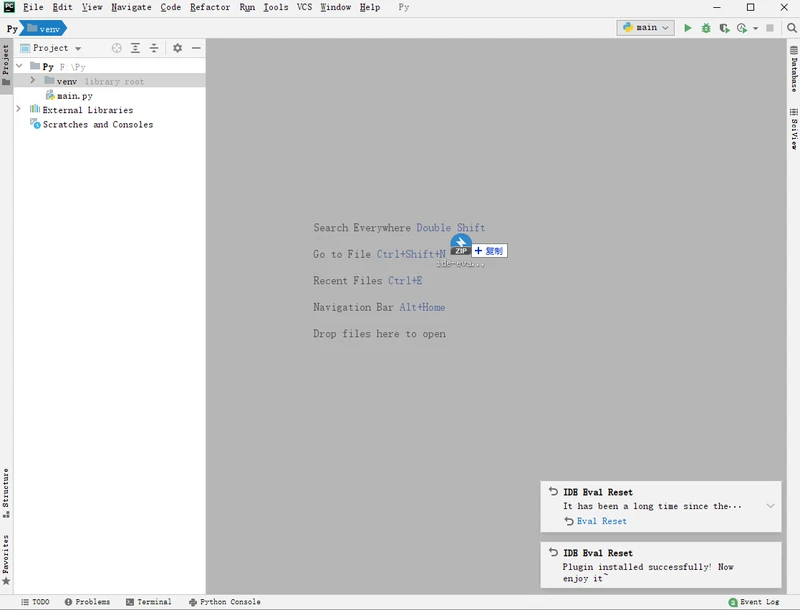This screenshot has width=800, height=610.
Task: Toggle the Project side tool window tab
Action: pyautogui.click(x=6, y=64)
